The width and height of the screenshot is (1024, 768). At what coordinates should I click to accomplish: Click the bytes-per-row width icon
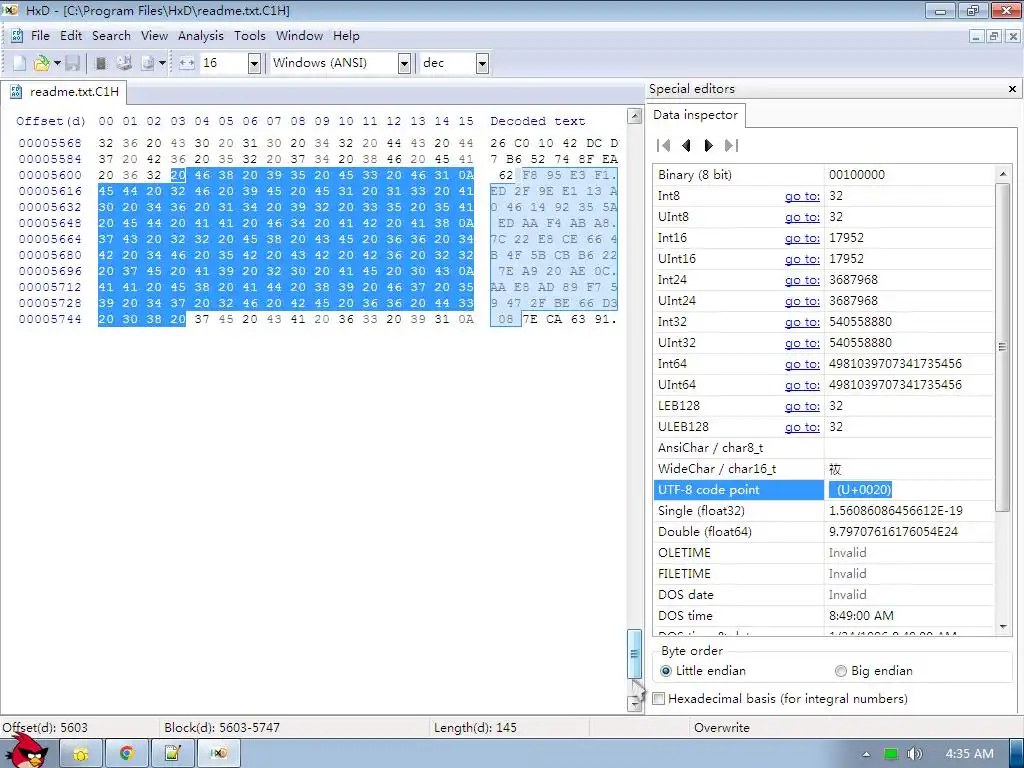click(x=187, y=63)
